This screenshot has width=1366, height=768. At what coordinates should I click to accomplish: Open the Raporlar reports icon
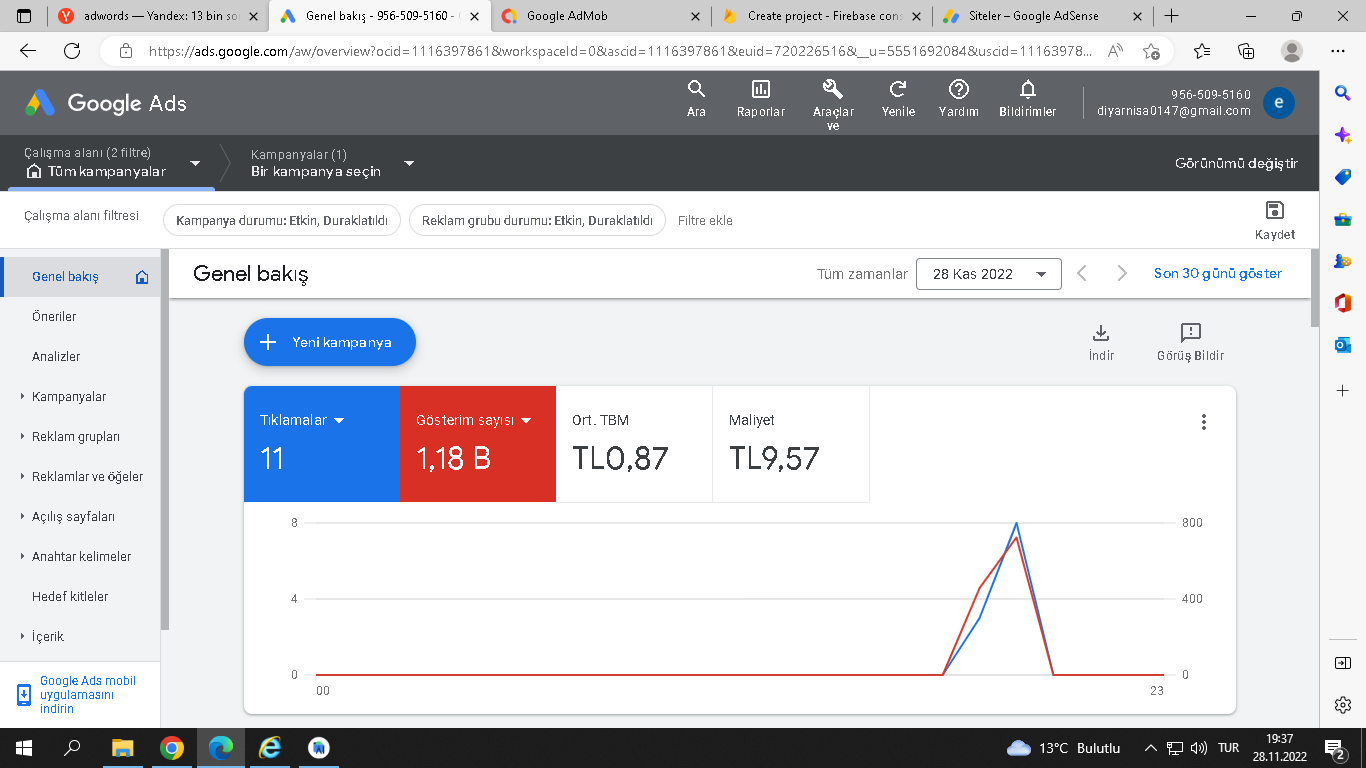click(761, 89)
